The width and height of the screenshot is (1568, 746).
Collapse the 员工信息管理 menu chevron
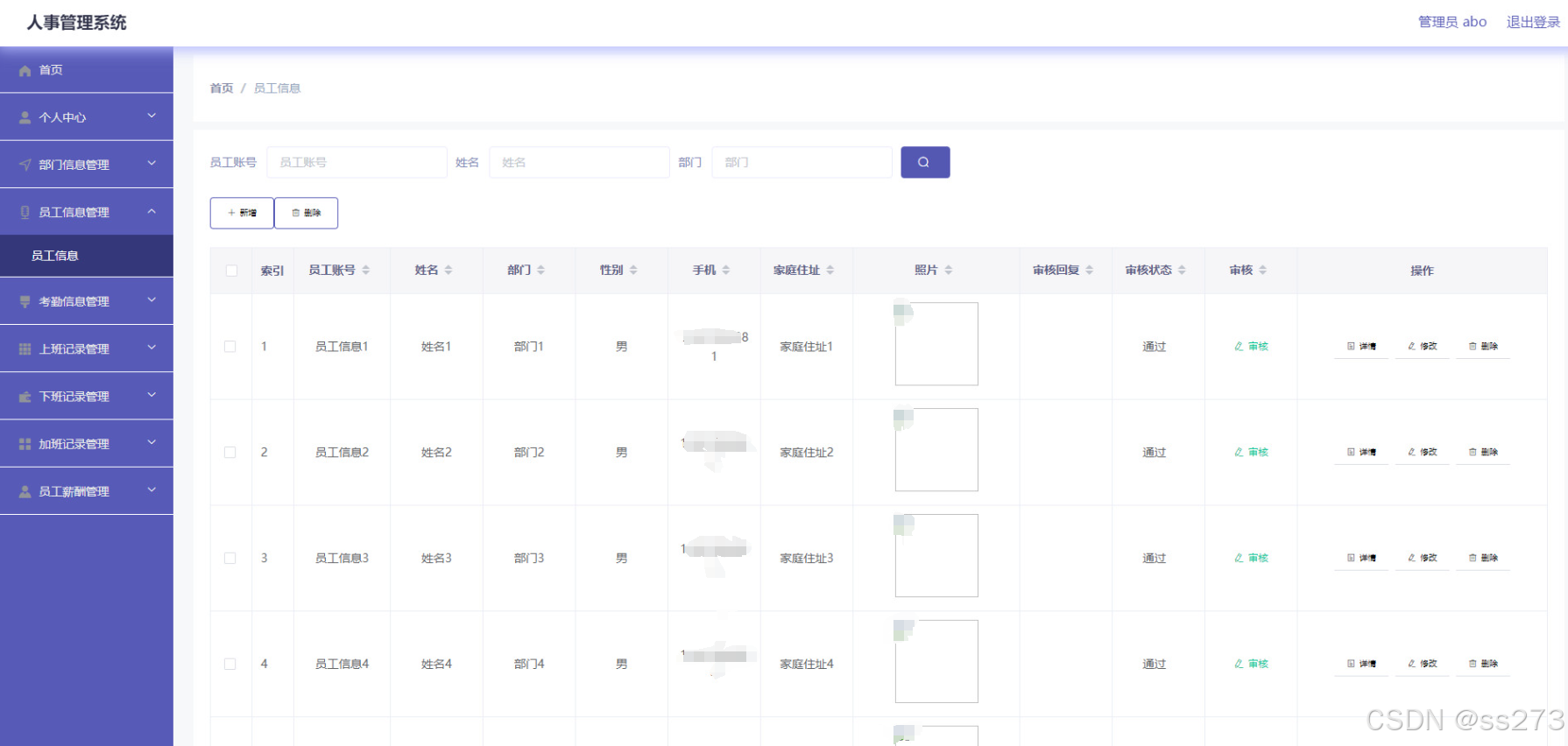pyautogui.click(x=152, y=212)
